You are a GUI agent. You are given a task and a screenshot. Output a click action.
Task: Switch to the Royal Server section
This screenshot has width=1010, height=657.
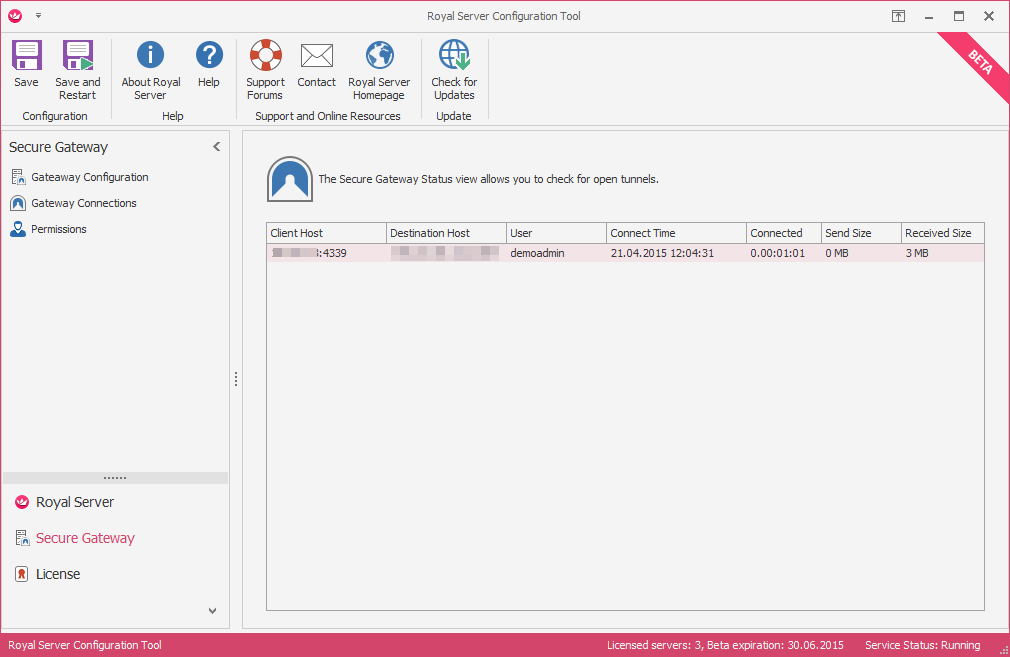64,502
